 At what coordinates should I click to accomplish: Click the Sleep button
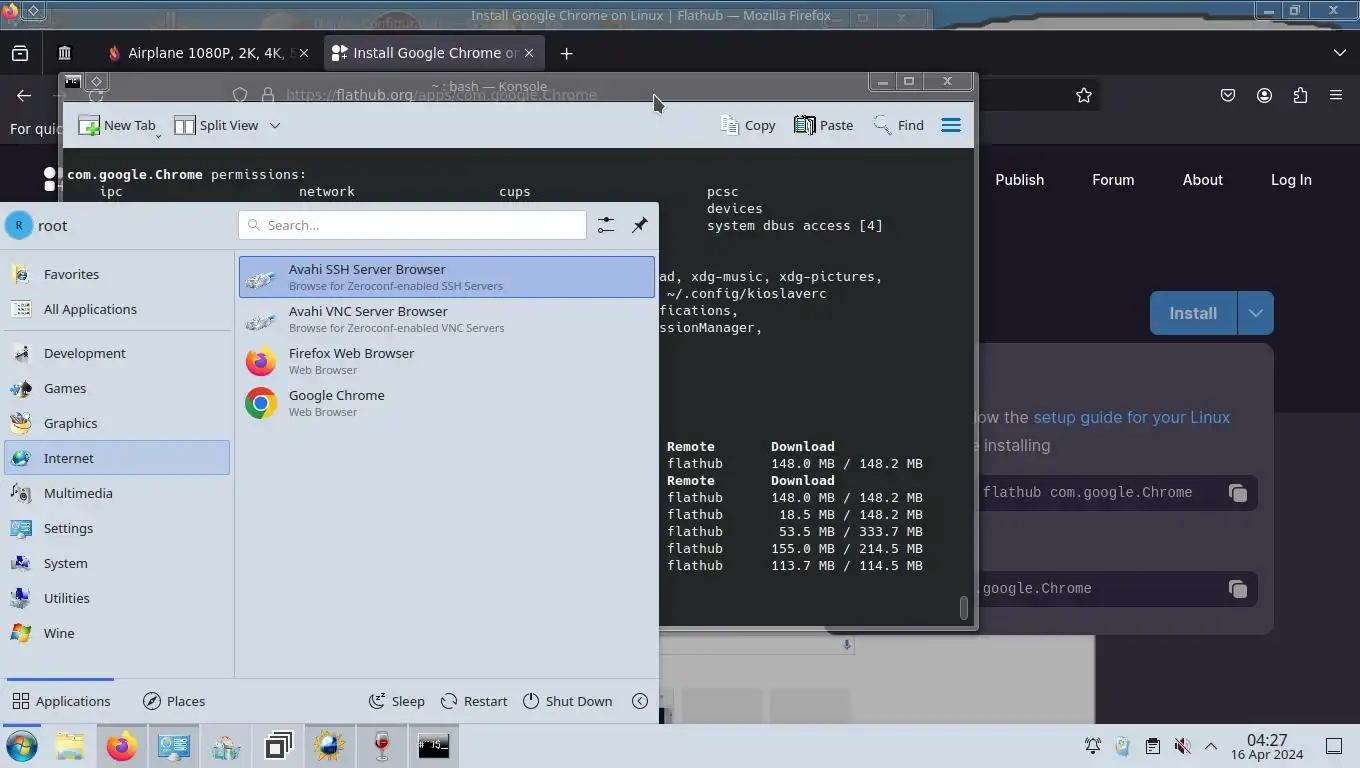coord(397,701)
